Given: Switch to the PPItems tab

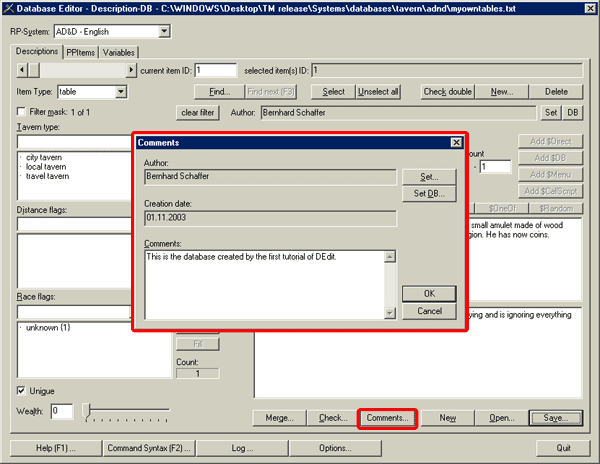Looking at the screenshot, I should (x=81, y=51).
